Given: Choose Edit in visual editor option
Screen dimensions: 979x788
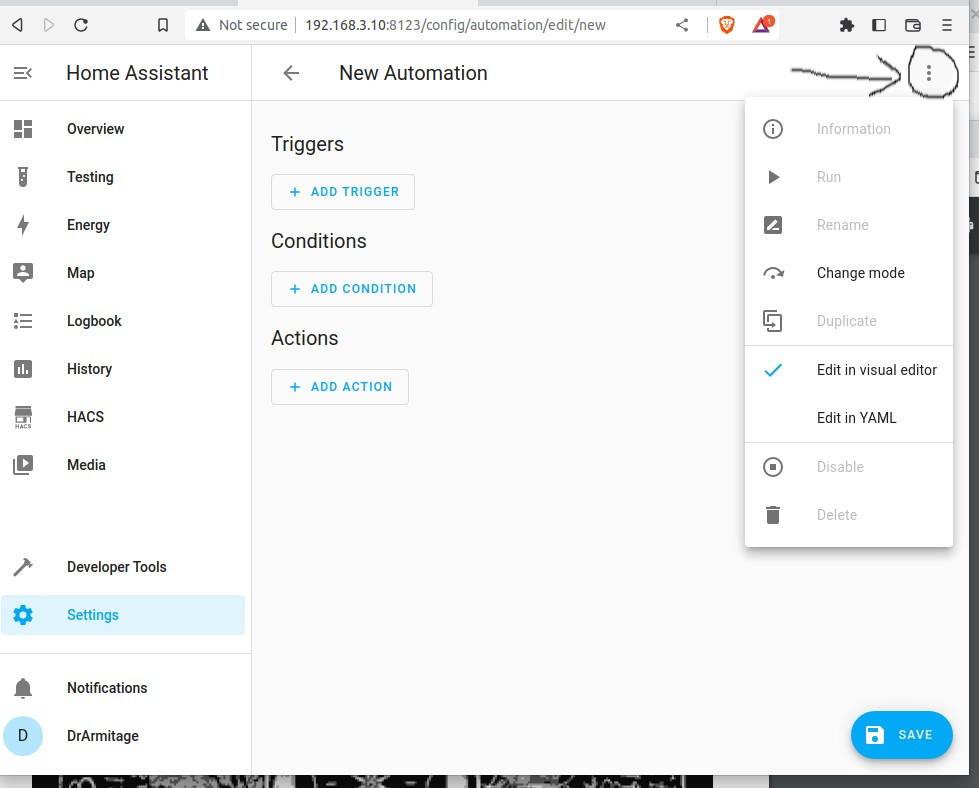Looking at the screenshot, I should [849, 370].
